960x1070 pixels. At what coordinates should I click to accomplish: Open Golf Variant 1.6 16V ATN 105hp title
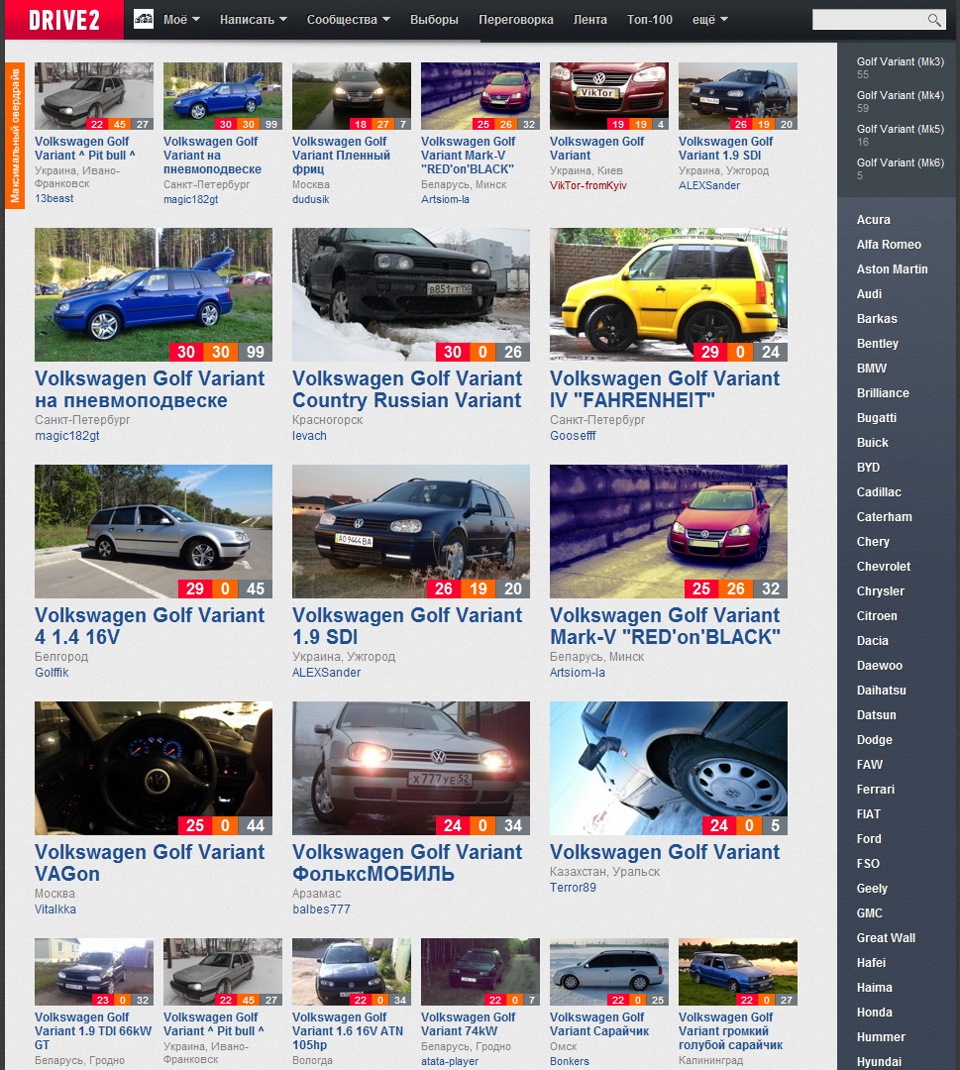347,1031
